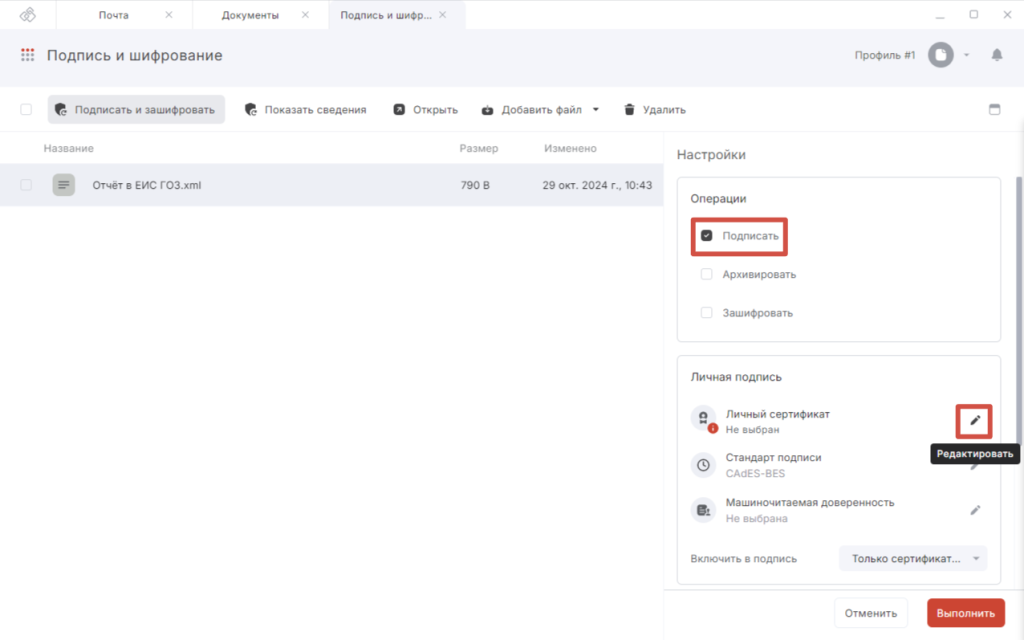Open the profile dropdown arrow
This screenshot has height=640, width=1024.
point(967,55)
